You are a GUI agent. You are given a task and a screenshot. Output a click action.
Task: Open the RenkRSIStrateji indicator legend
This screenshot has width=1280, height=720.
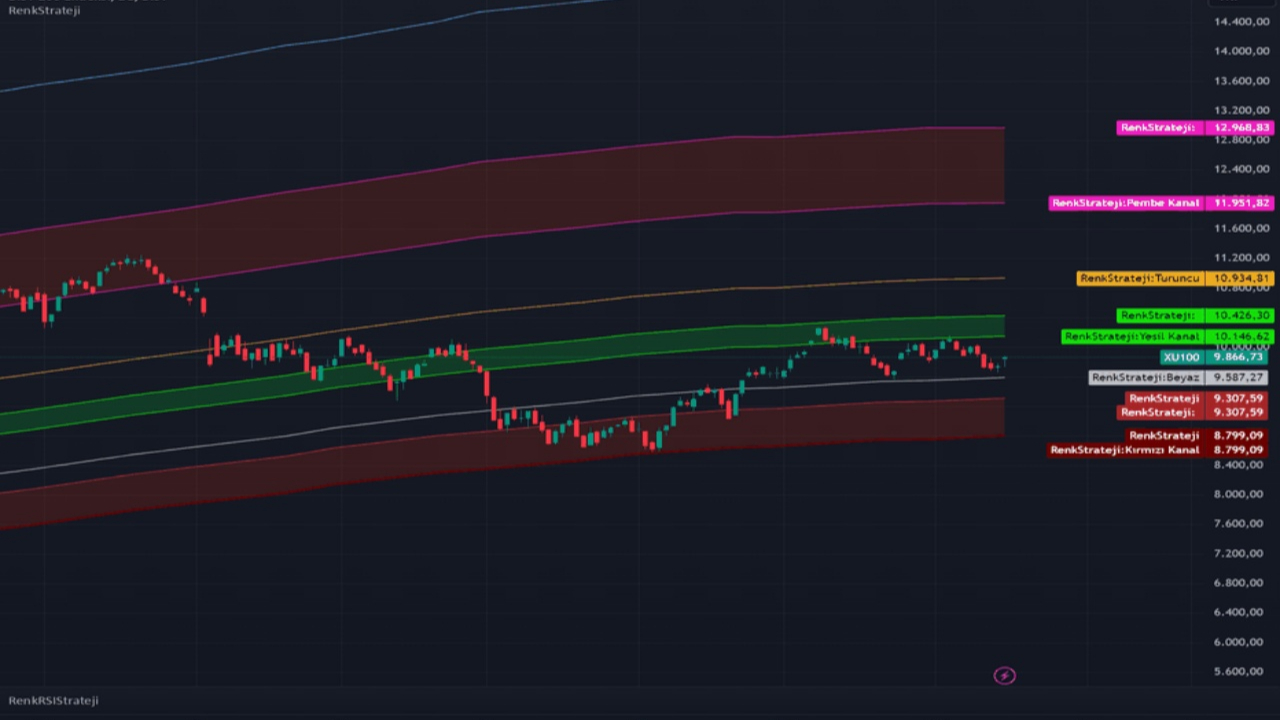[x=53, y=700]
